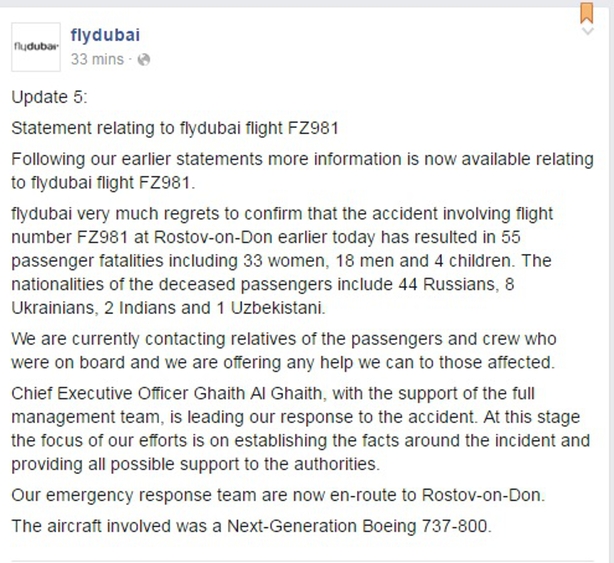Click the 'Our emergency response team' sentence
The width and height of the screenshot is (614, 563).
(x=278, y=495)
